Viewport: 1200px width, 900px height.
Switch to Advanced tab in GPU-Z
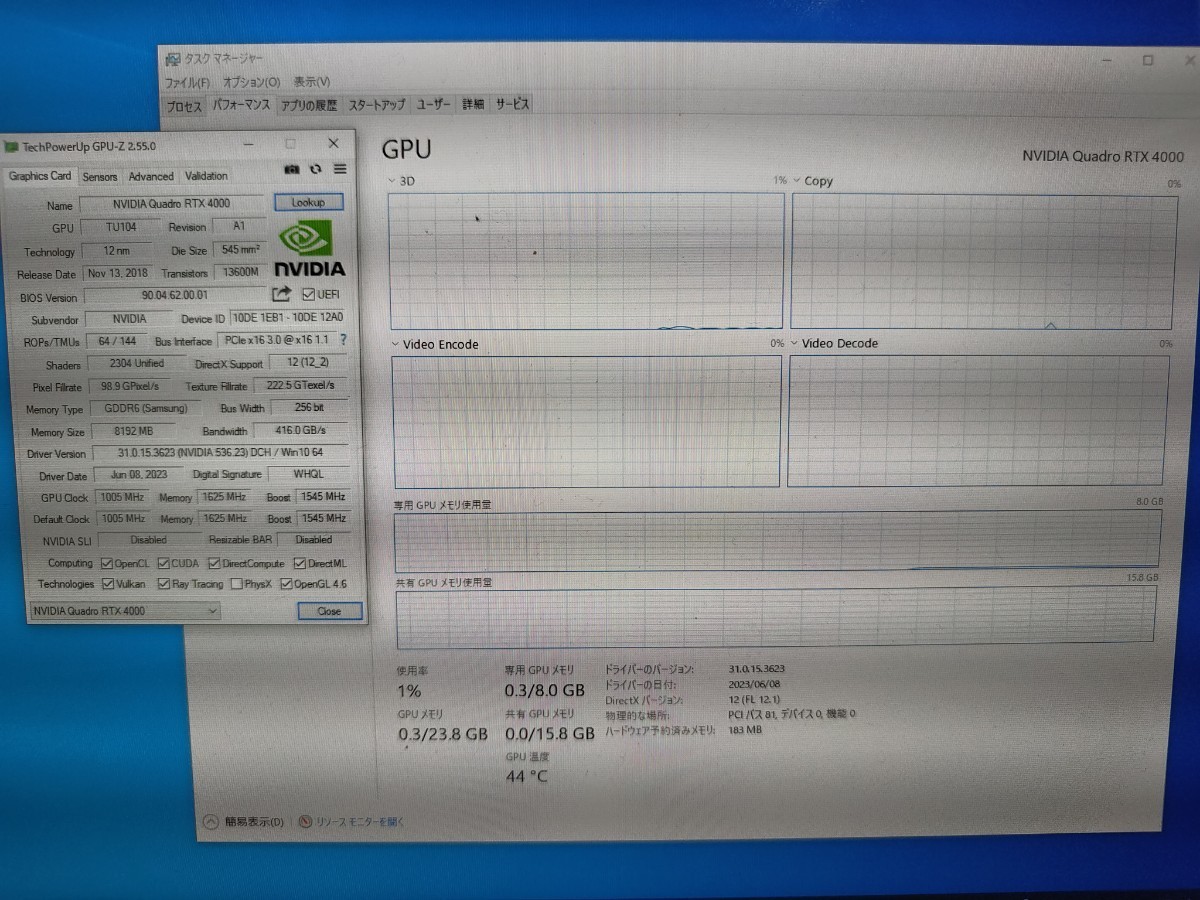tap(151, 177)
